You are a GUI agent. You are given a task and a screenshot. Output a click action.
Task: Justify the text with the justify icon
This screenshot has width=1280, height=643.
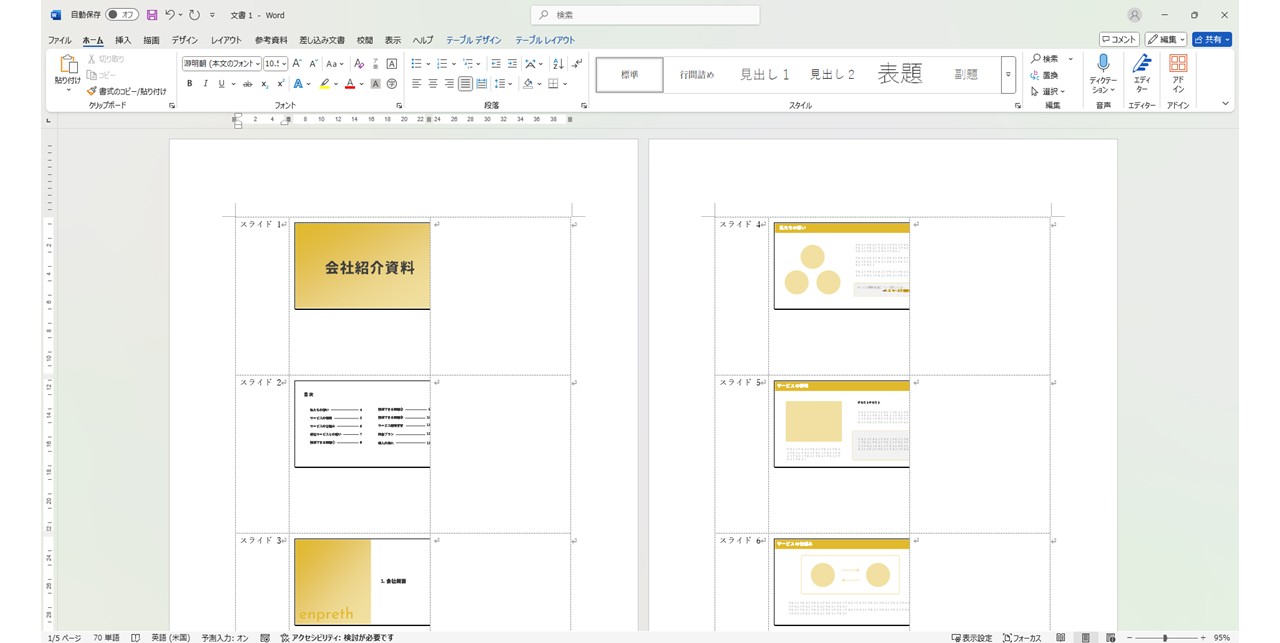[x=465, y=84]
